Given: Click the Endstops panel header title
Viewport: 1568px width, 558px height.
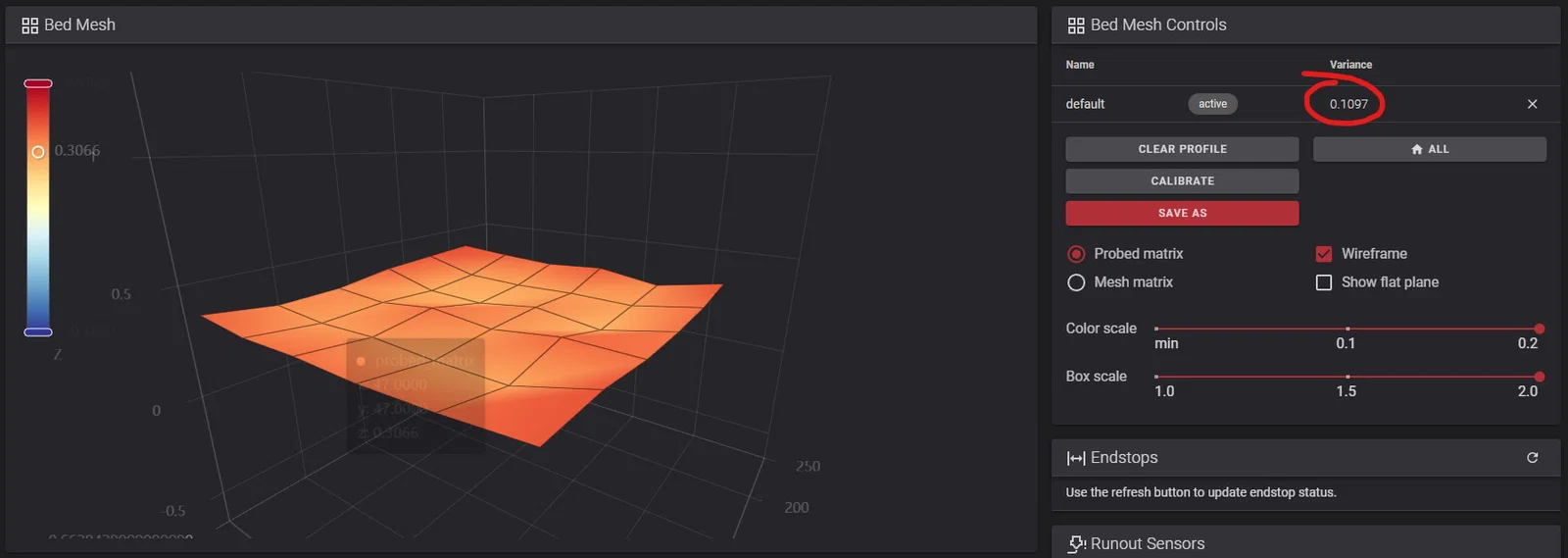Looking at the screenshot, I should pos(1124,458).
